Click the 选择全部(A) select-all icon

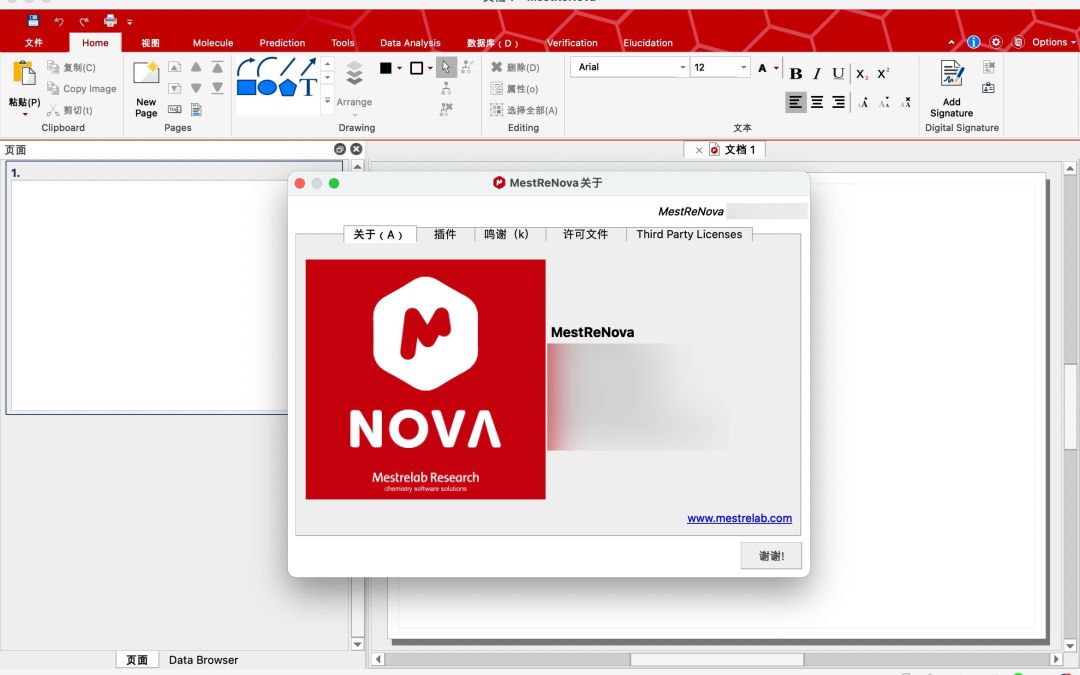pos(497,110)
